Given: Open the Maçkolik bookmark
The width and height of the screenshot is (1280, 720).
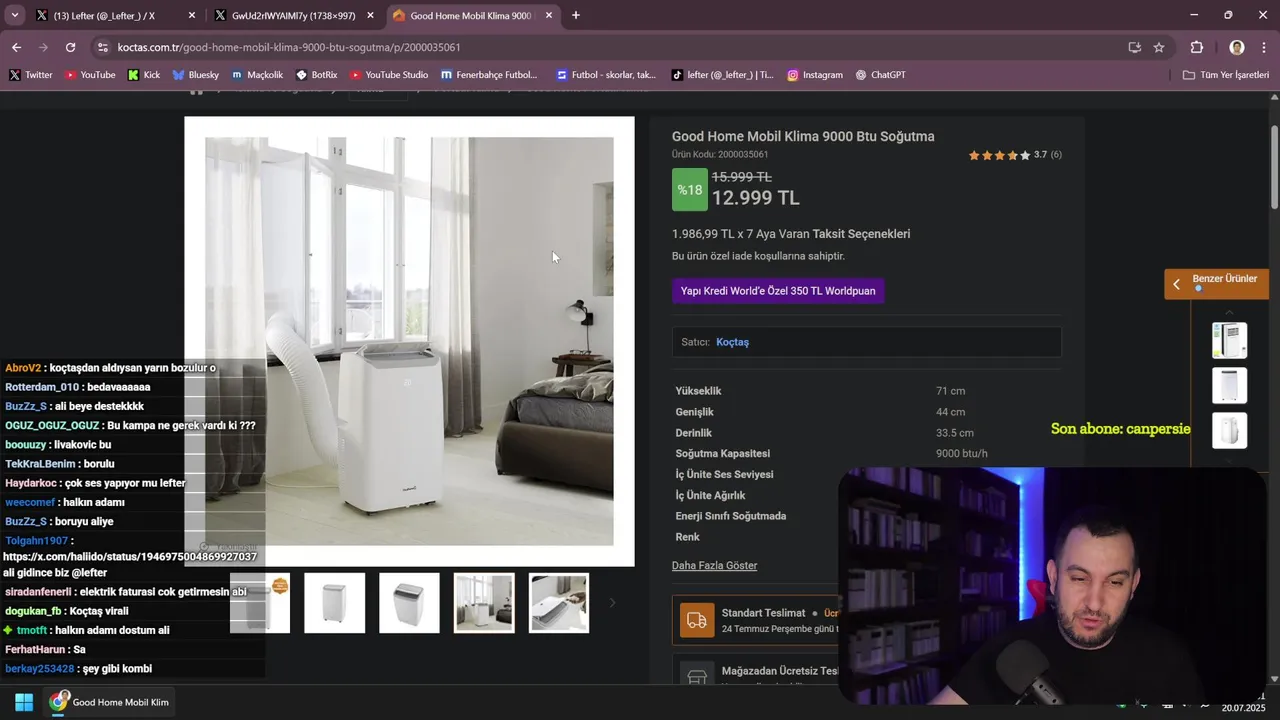Looking at the screenshot, I should click(257, 75).
